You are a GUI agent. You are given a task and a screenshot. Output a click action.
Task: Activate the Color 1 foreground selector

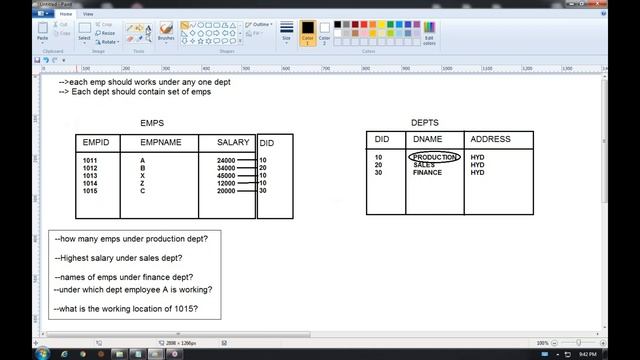pos(308,33)
